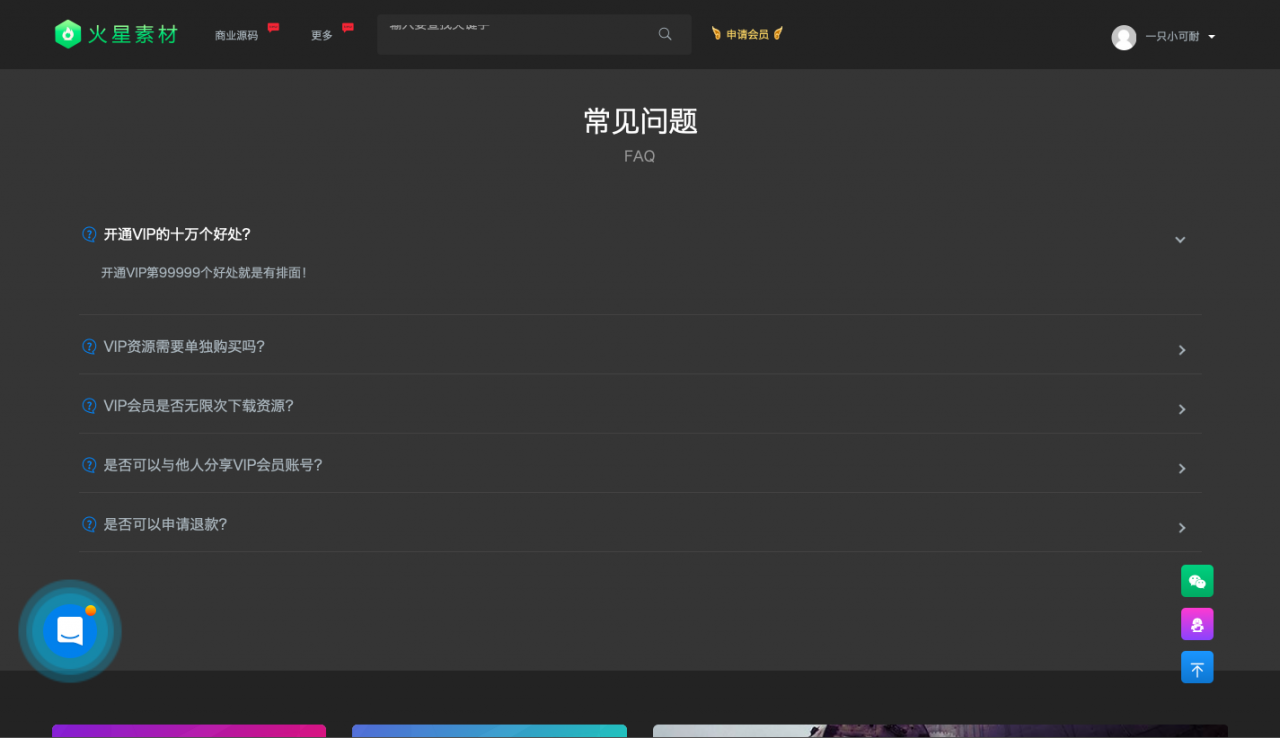Click the question mark icon beside VIP资源需要单独购买吗
Screen dimensions: 1280x738
pos(88,346)
